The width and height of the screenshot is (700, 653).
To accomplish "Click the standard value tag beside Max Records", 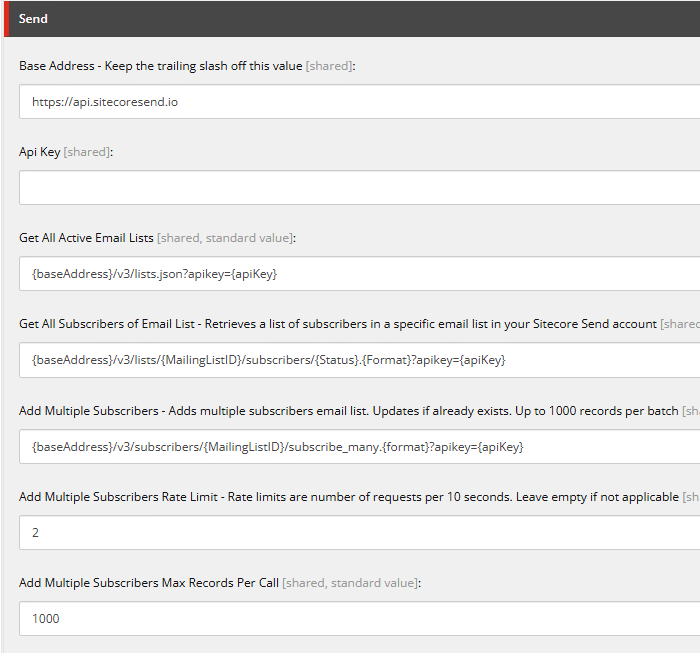I will 373,583.
